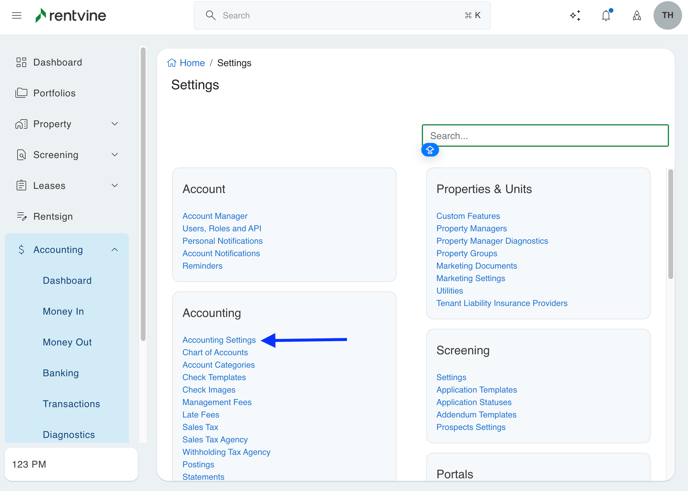The height and width of the screenshot is (491, 688).
Task: Select Portfolios in the sidebar
Action: pos(54,93)
